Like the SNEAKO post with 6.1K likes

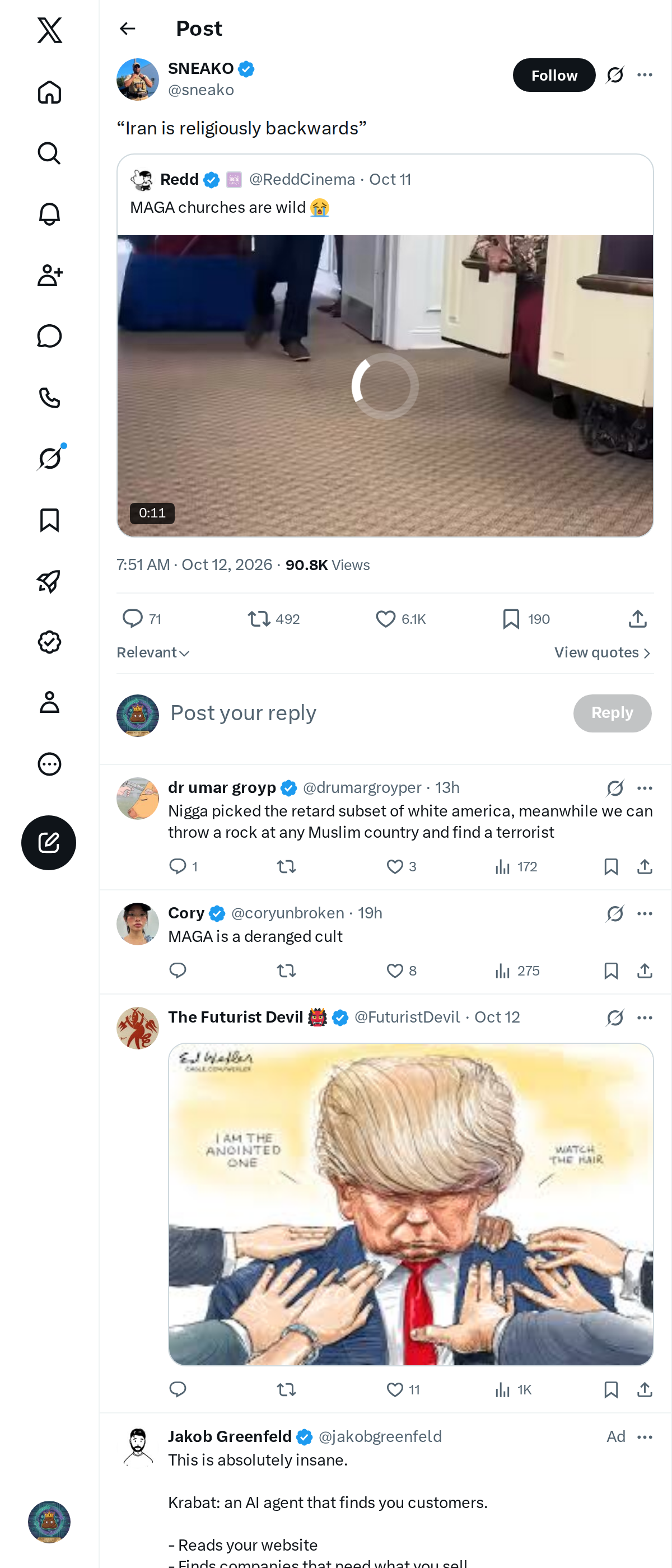click(x=400, y=619)
